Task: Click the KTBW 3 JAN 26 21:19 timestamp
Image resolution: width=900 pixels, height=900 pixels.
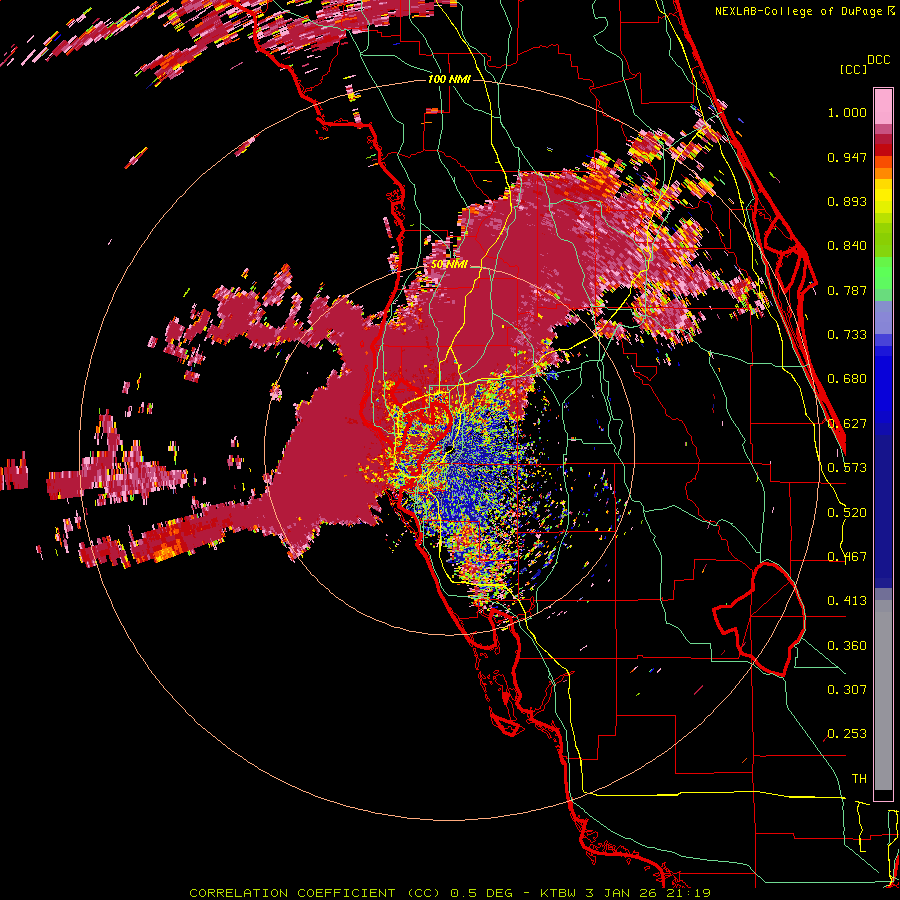Action: tap(624, 893)
